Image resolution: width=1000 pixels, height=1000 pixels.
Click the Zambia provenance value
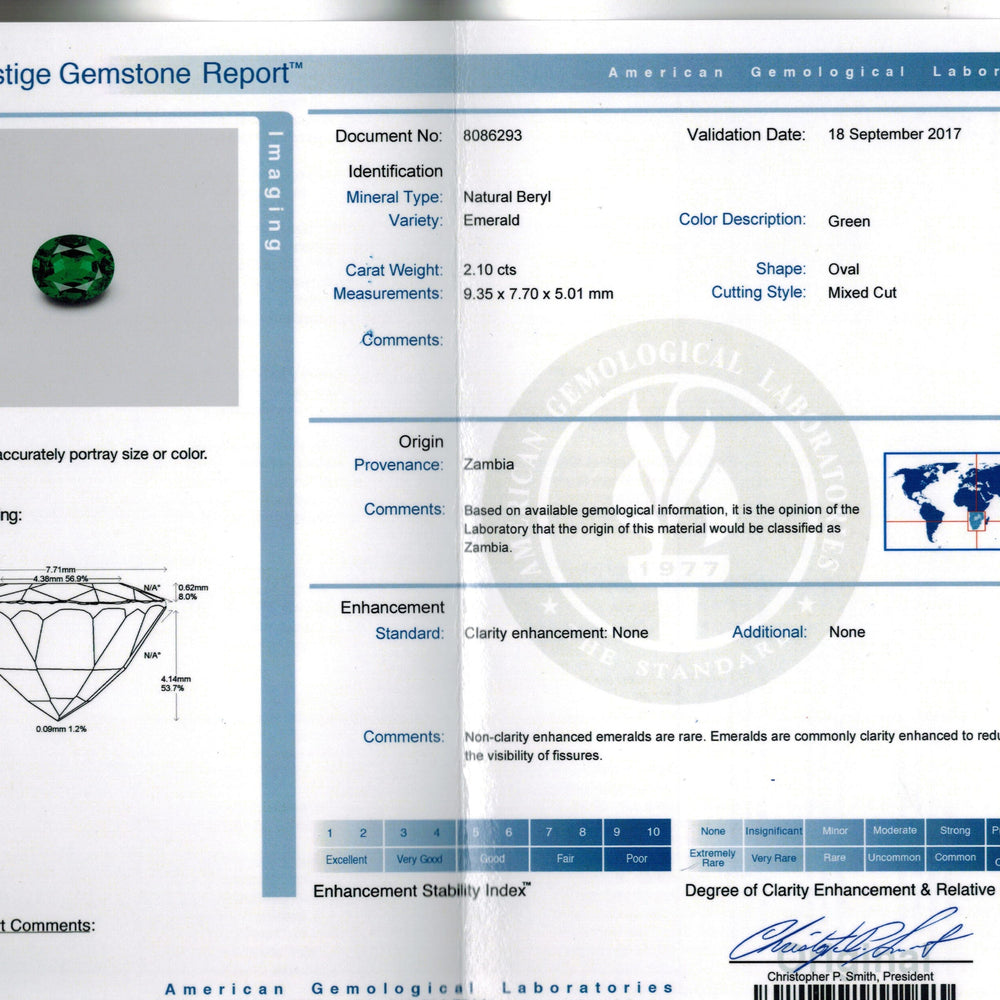point(489,464)
